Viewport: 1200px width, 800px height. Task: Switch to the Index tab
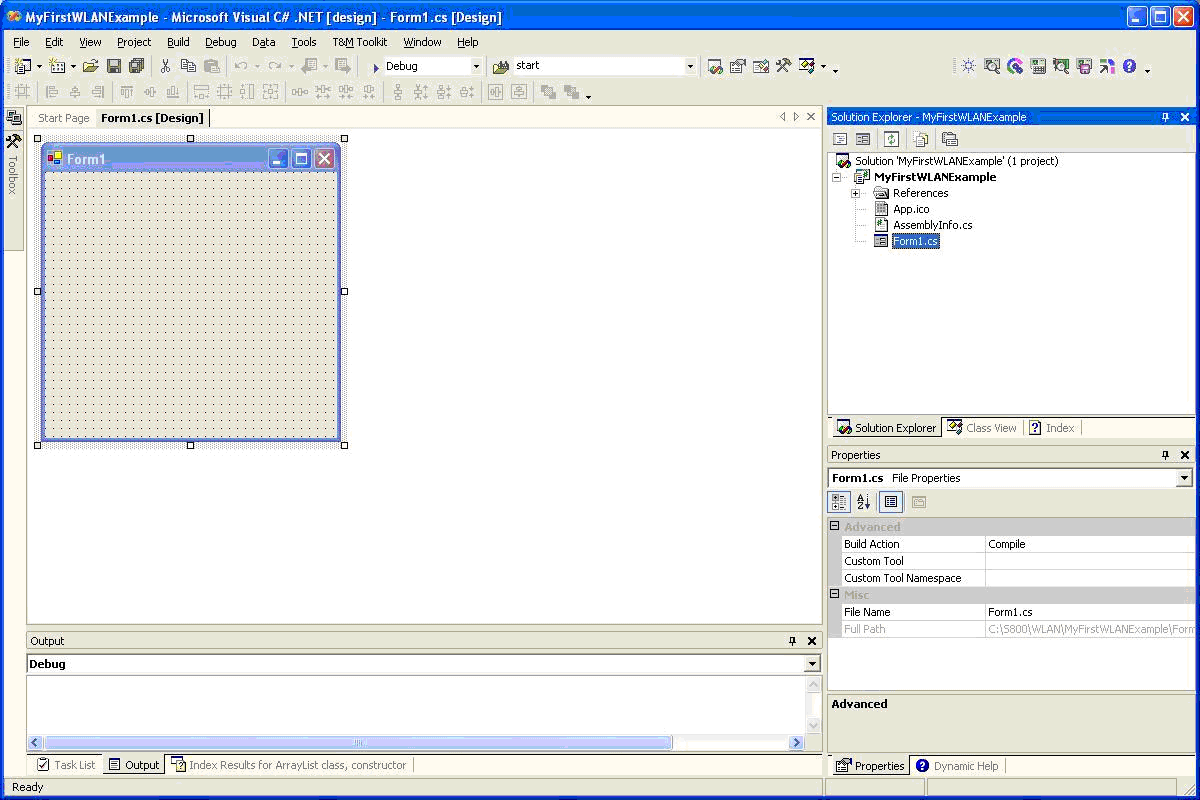(1052, 428)
